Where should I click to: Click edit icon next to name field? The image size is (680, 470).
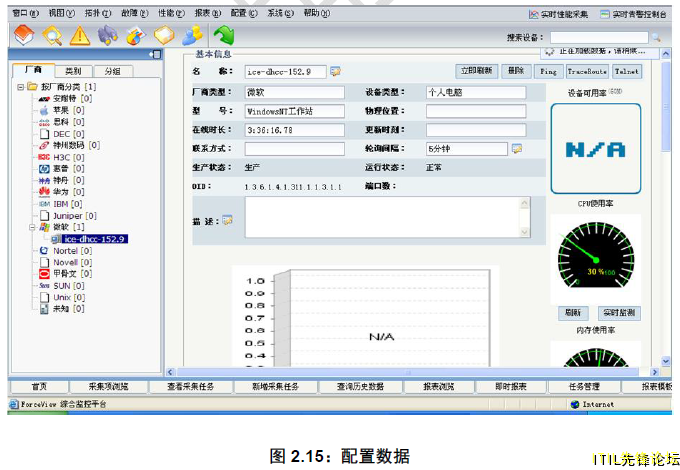[x=335, y=71]
